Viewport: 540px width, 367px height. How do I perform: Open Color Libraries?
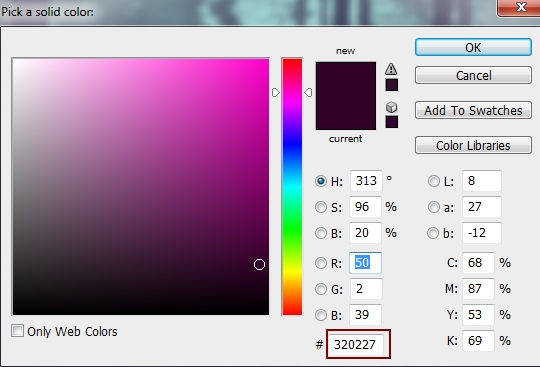click(473, 146)
